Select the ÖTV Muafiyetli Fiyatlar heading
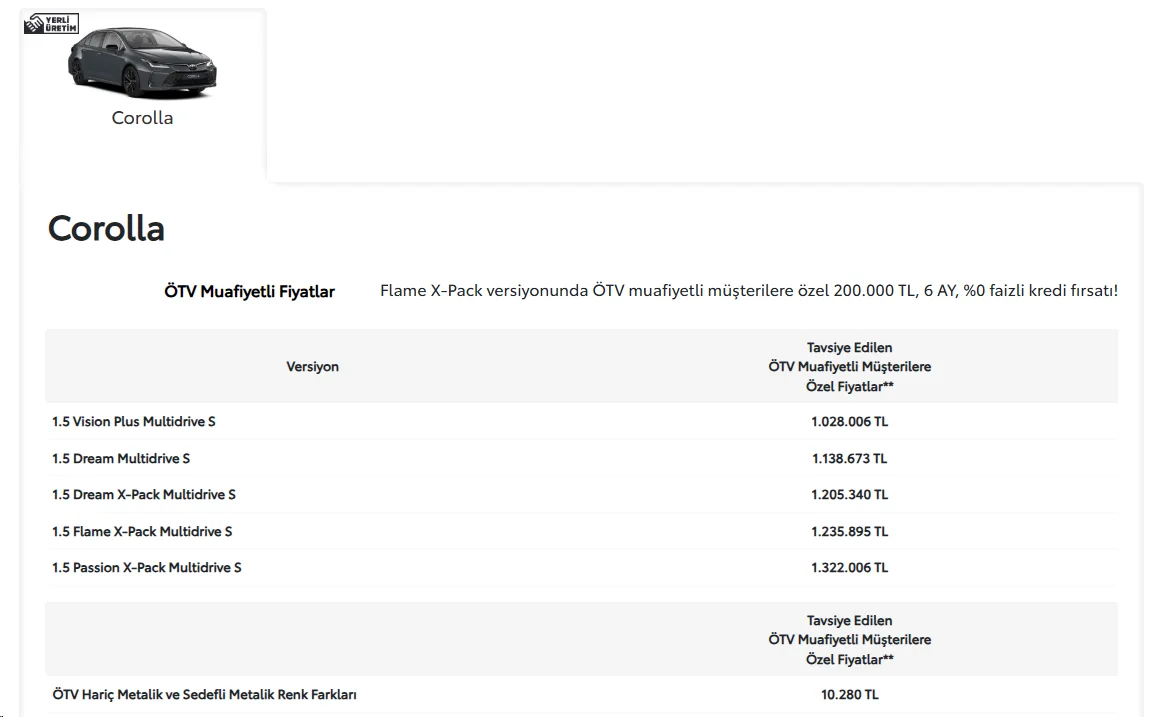1161x717 pixels. (x=250, y=292)
